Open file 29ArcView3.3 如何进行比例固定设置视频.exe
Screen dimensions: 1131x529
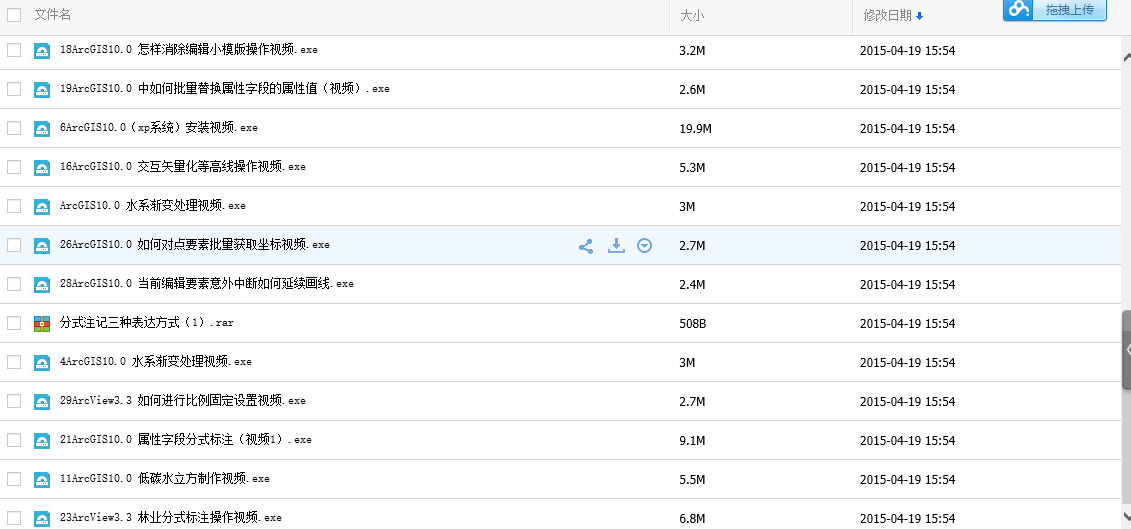click(182, 401)
